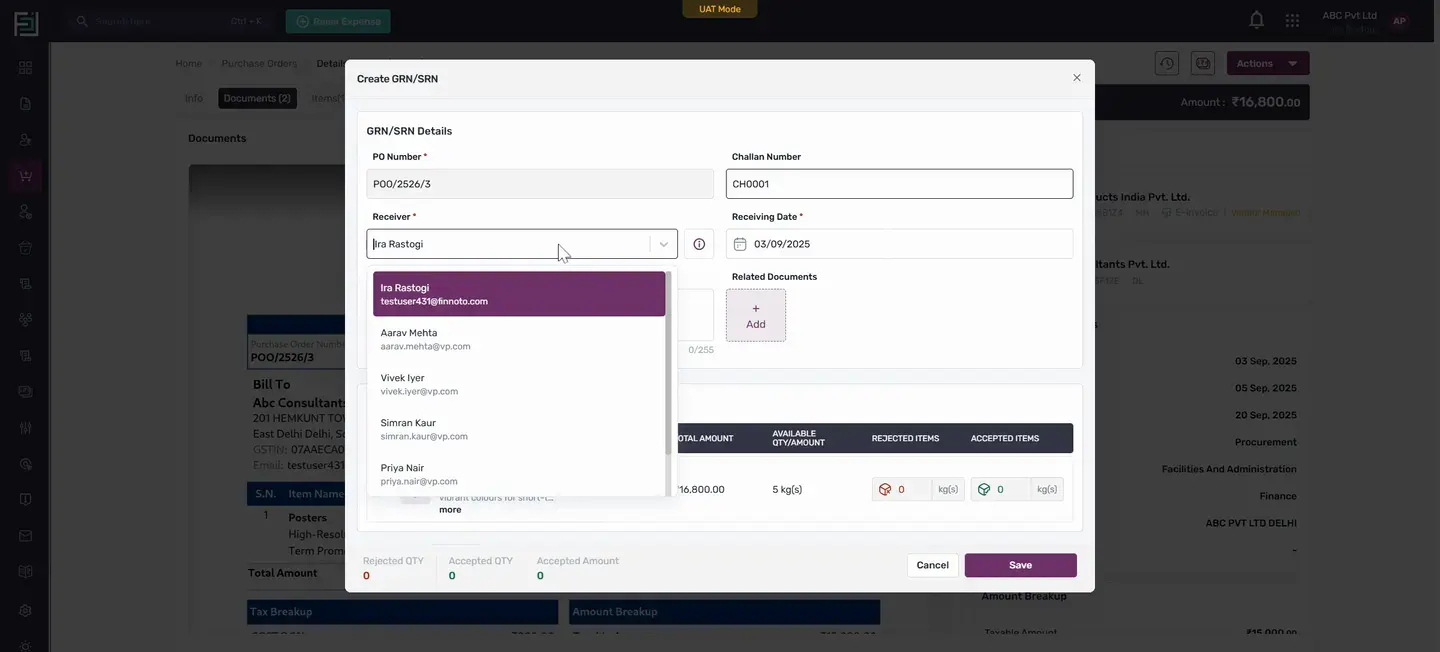Click the rejected items box icon

coord(884,489)
